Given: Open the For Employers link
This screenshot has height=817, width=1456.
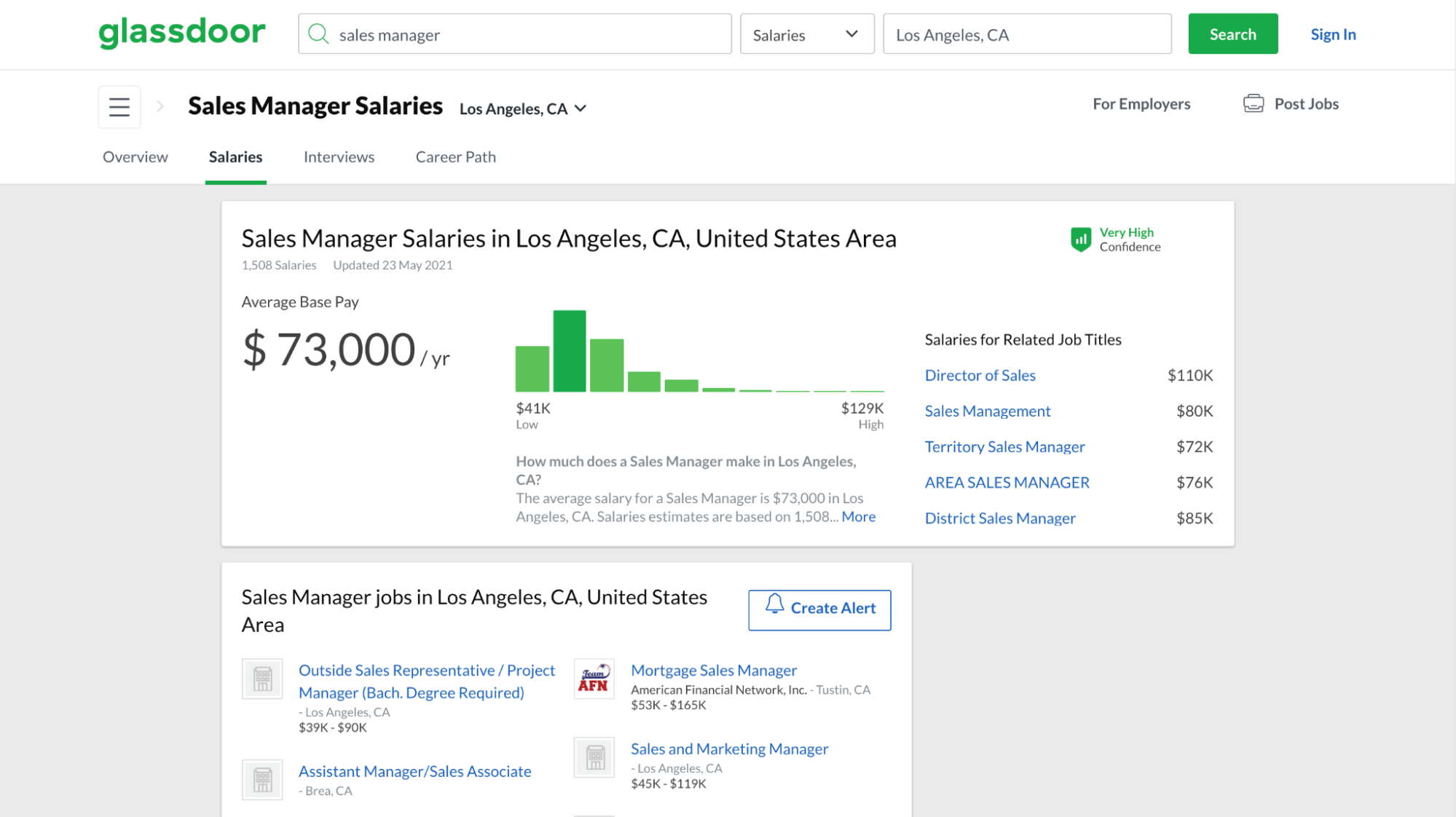Looking at the screenshot, I should tap(1141, 103).
